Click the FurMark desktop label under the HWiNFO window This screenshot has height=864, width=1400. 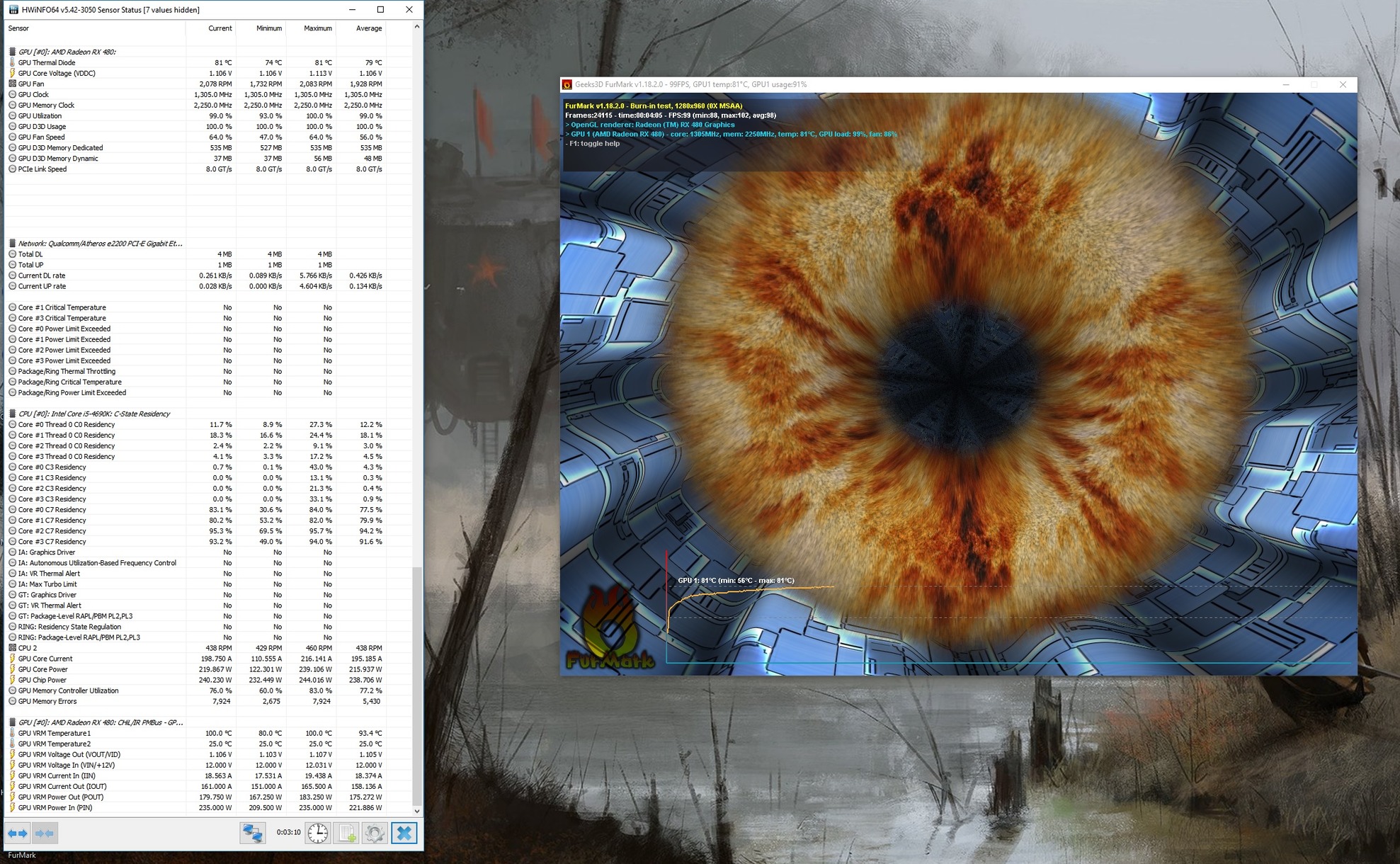click(x=22, y=856)
